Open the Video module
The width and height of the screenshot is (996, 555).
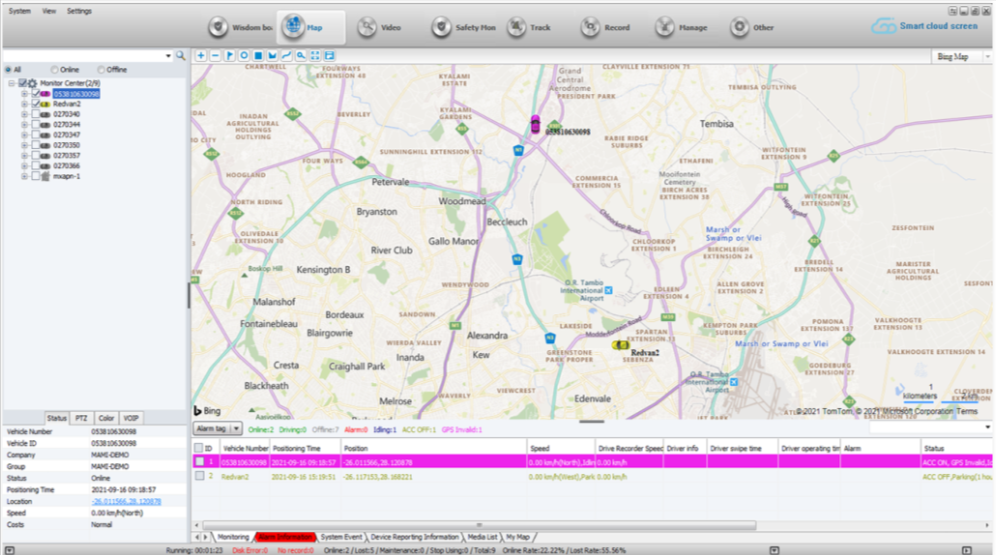[380, 27]
